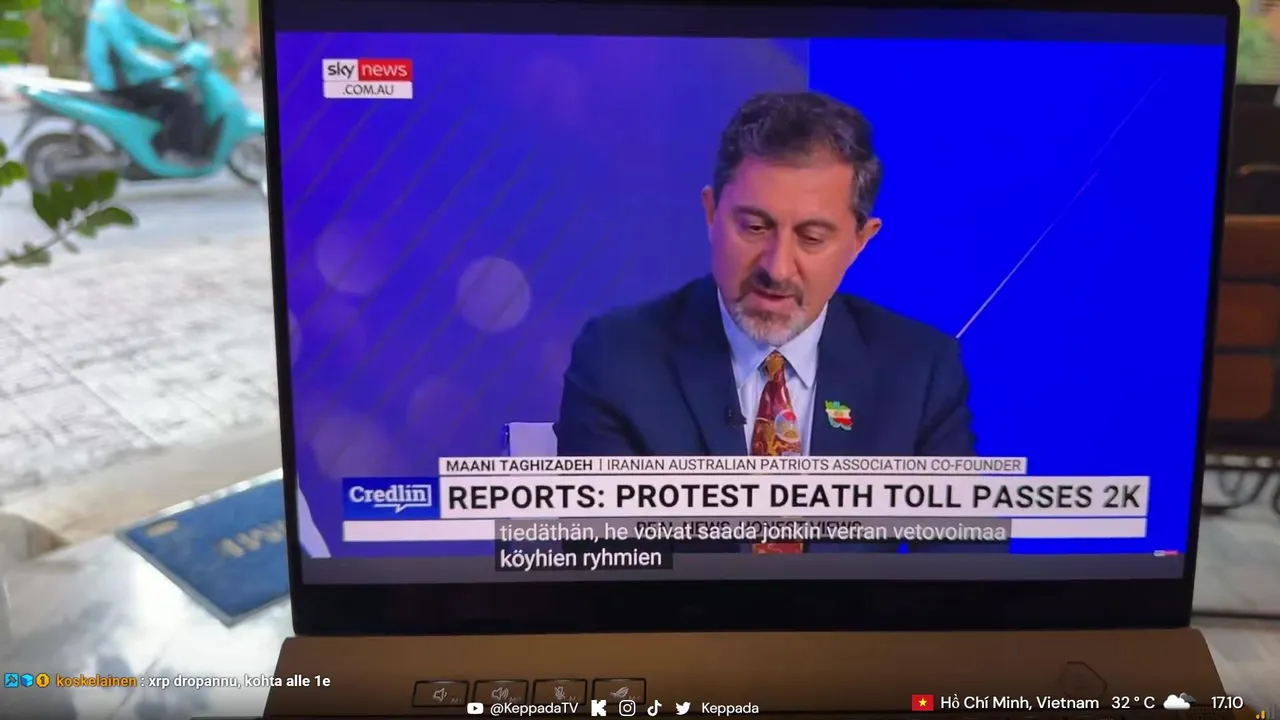This screenshot has width=1280, height=720.
Task: Click the MAANI TAGHIZADEH name caption
Action: coord(518,465)
